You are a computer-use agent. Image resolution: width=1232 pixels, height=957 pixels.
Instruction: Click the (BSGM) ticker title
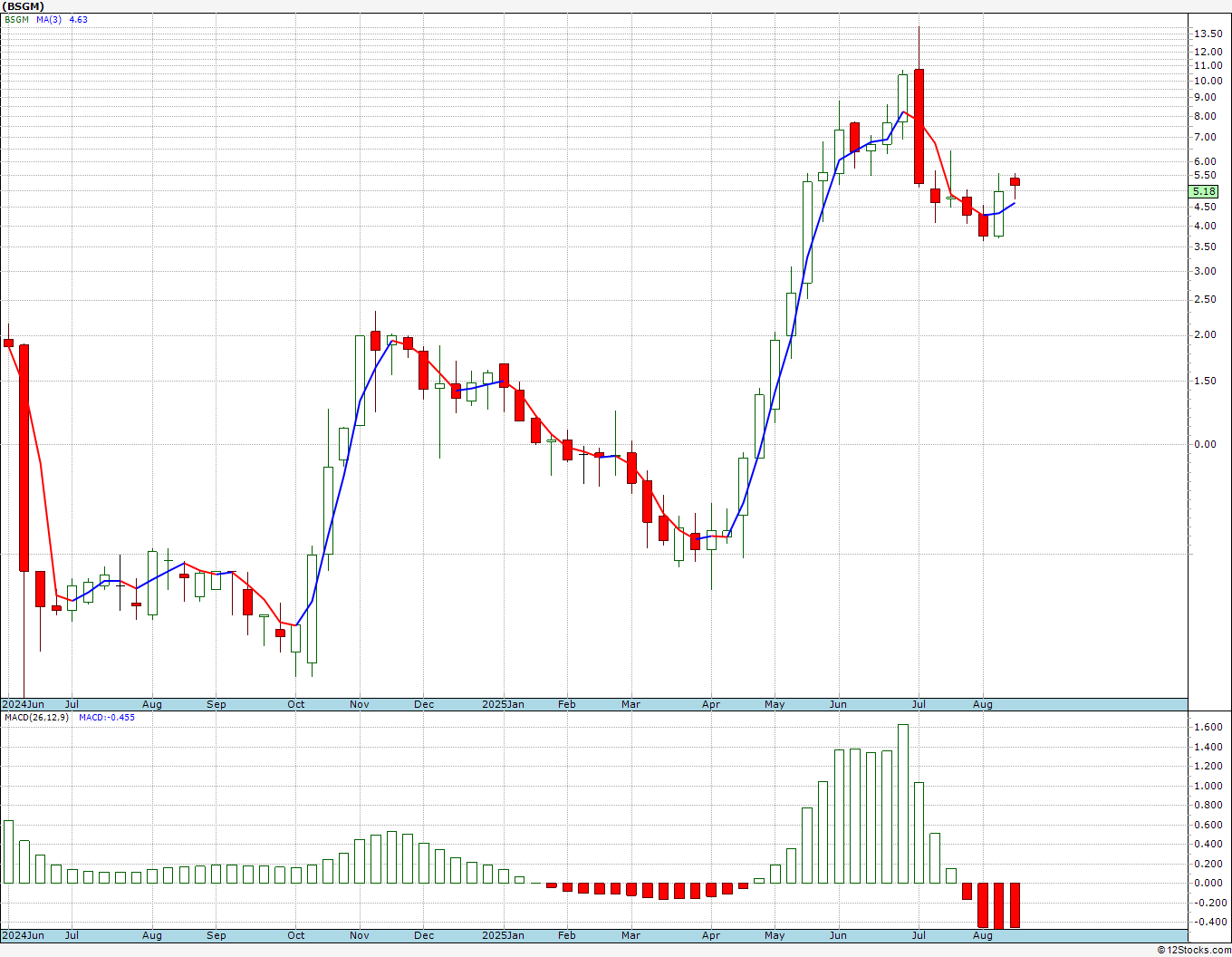(x=24, y=6)
